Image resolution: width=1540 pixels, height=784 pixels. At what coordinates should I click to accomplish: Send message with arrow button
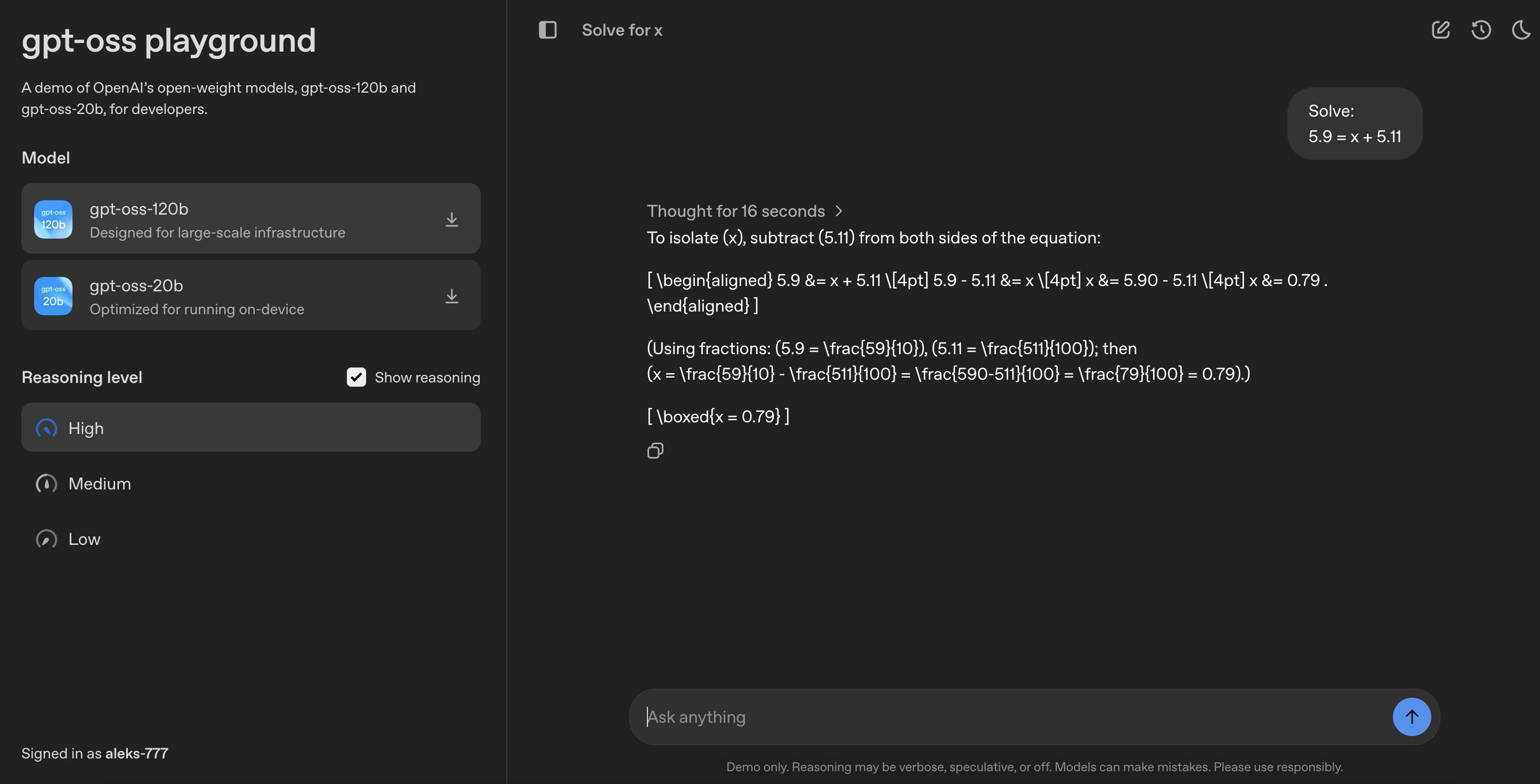1411,716
